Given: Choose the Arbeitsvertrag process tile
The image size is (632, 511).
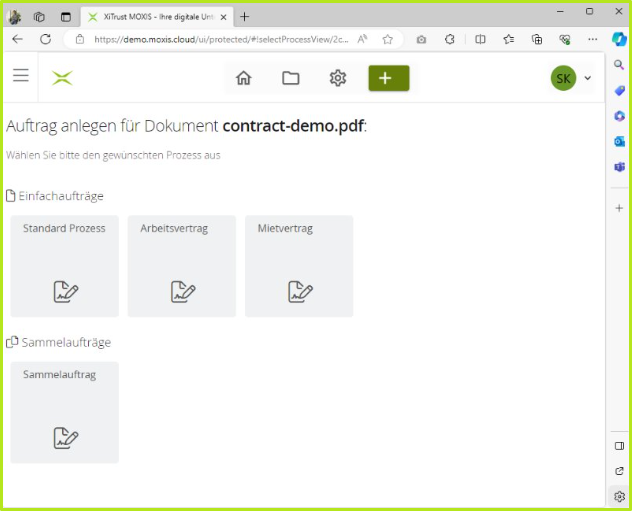Looking at the screenshot, I should pyautogui.click(x=181, y=266).
